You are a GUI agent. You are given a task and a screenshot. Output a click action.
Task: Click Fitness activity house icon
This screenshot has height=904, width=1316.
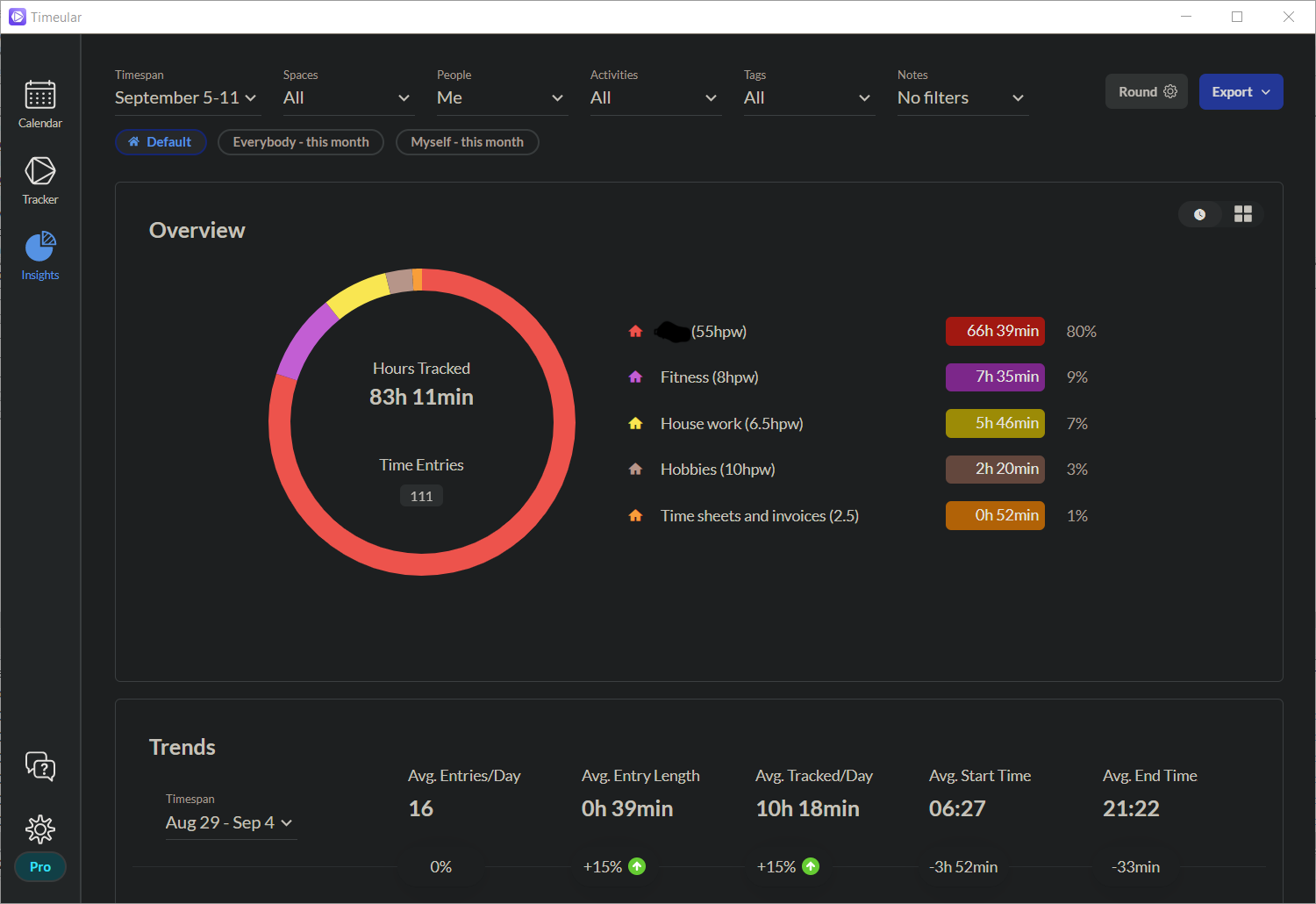[x=635, y=377]
